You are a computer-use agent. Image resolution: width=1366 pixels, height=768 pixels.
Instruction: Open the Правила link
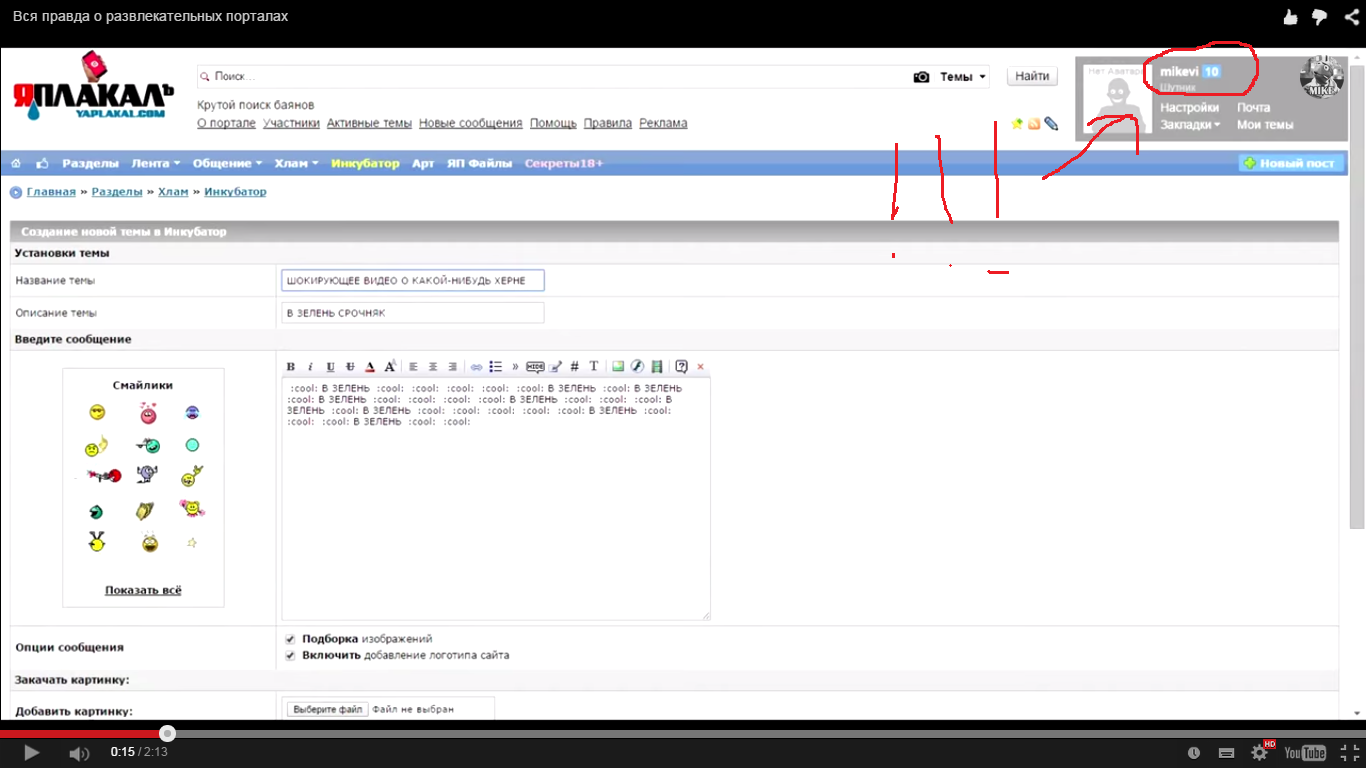[x=608, y=123]
